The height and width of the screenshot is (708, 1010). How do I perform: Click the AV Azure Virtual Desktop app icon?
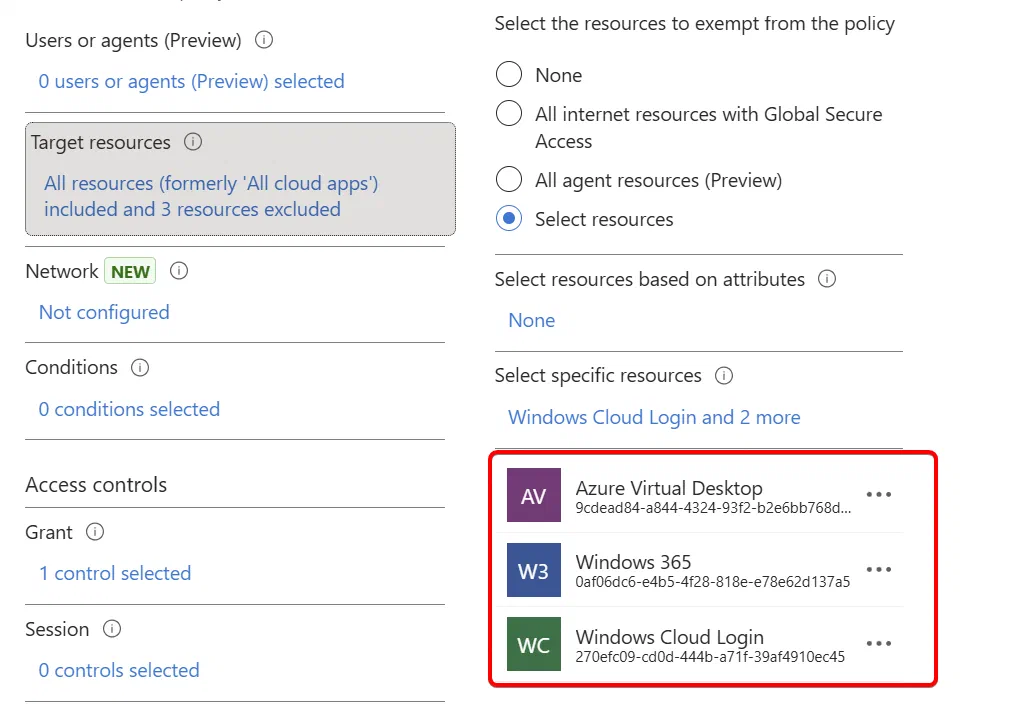coord(533,495)
